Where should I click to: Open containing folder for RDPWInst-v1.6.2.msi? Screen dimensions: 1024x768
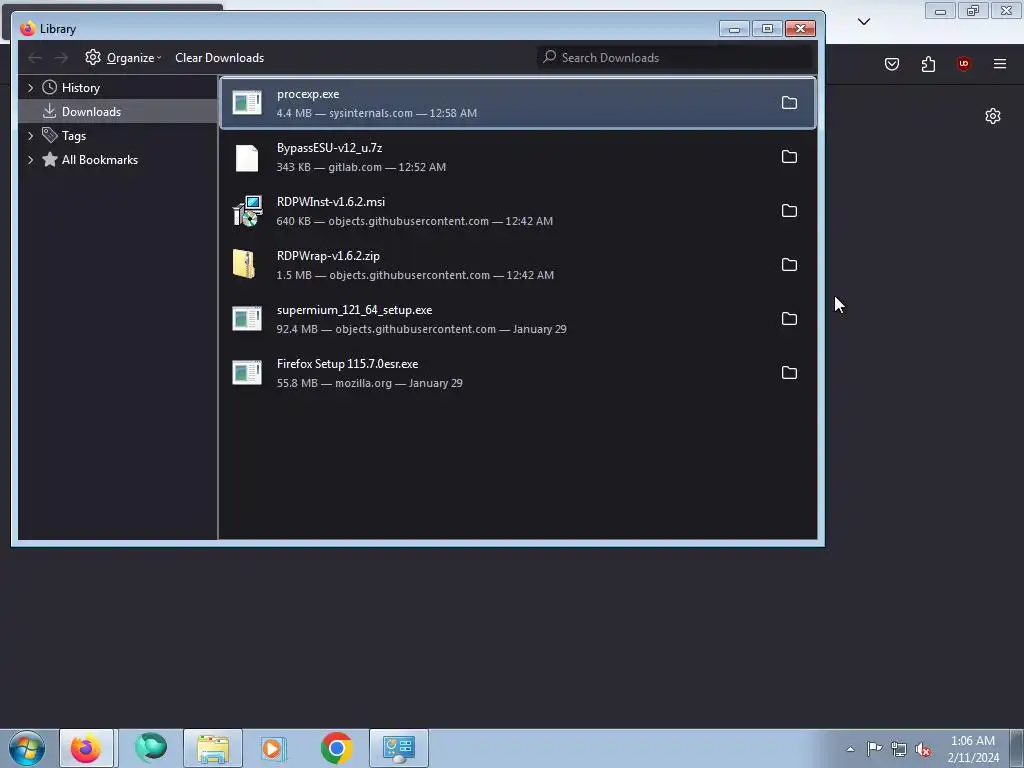pyautogui.click(x=789, y=210)
